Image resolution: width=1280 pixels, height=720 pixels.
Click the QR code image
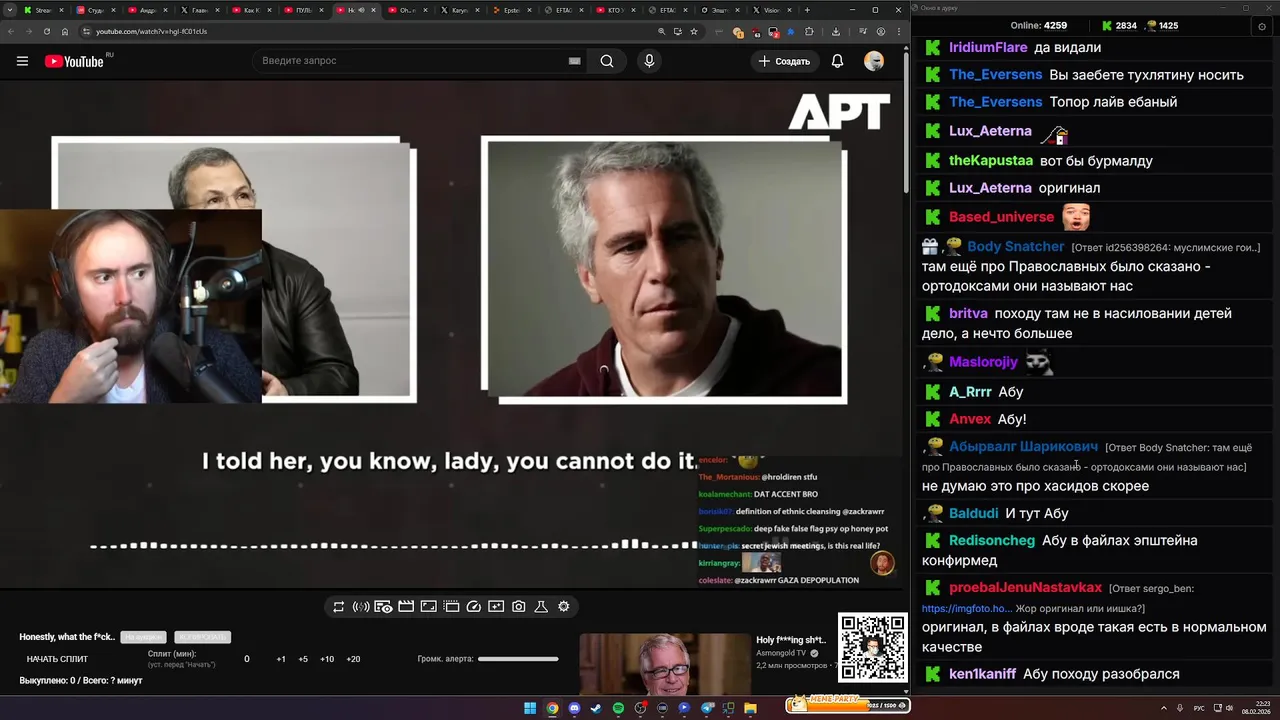click(x=873, y=648)
